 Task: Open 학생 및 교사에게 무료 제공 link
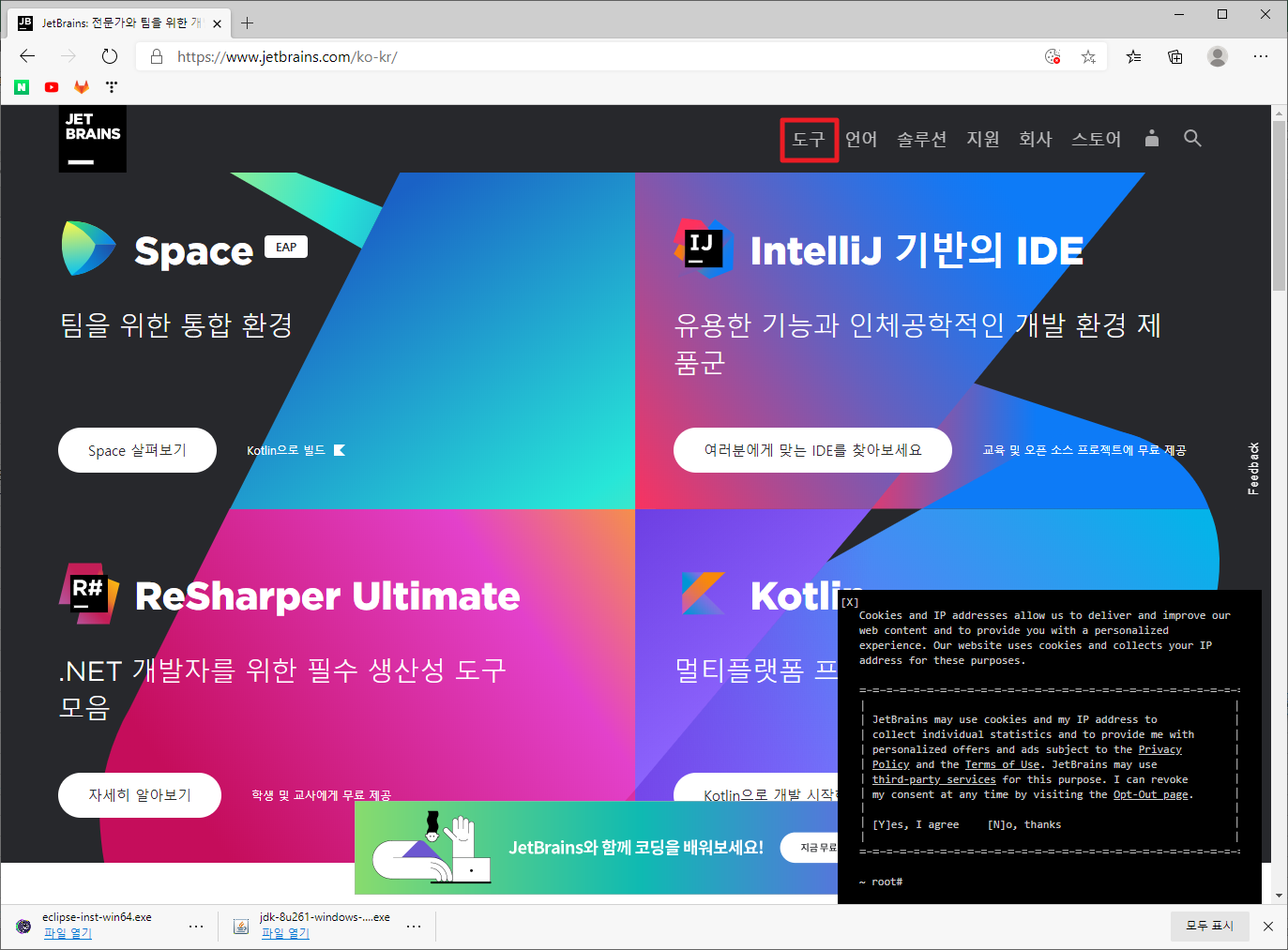coord(321,795)
